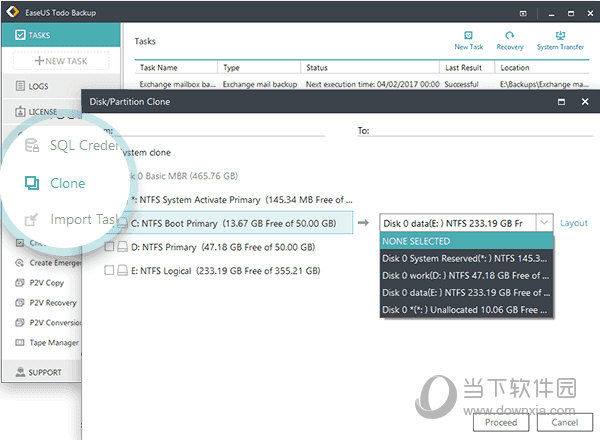
Task: Click drive icon of E: NTFS Logical
Action: [122, 271]
